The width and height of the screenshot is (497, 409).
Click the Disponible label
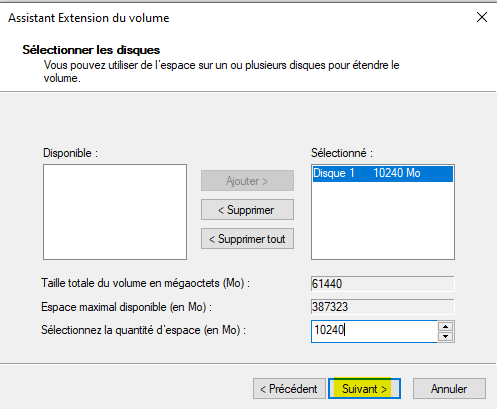(70, 153)
